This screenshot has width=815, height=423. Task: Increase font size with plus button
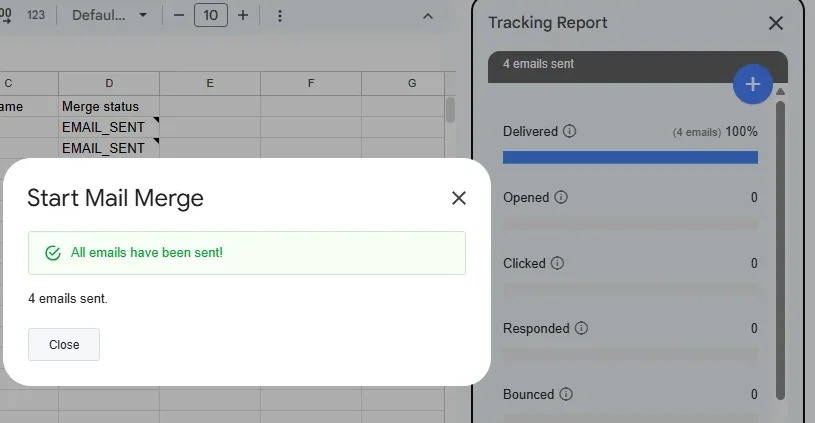coord(243,16)
